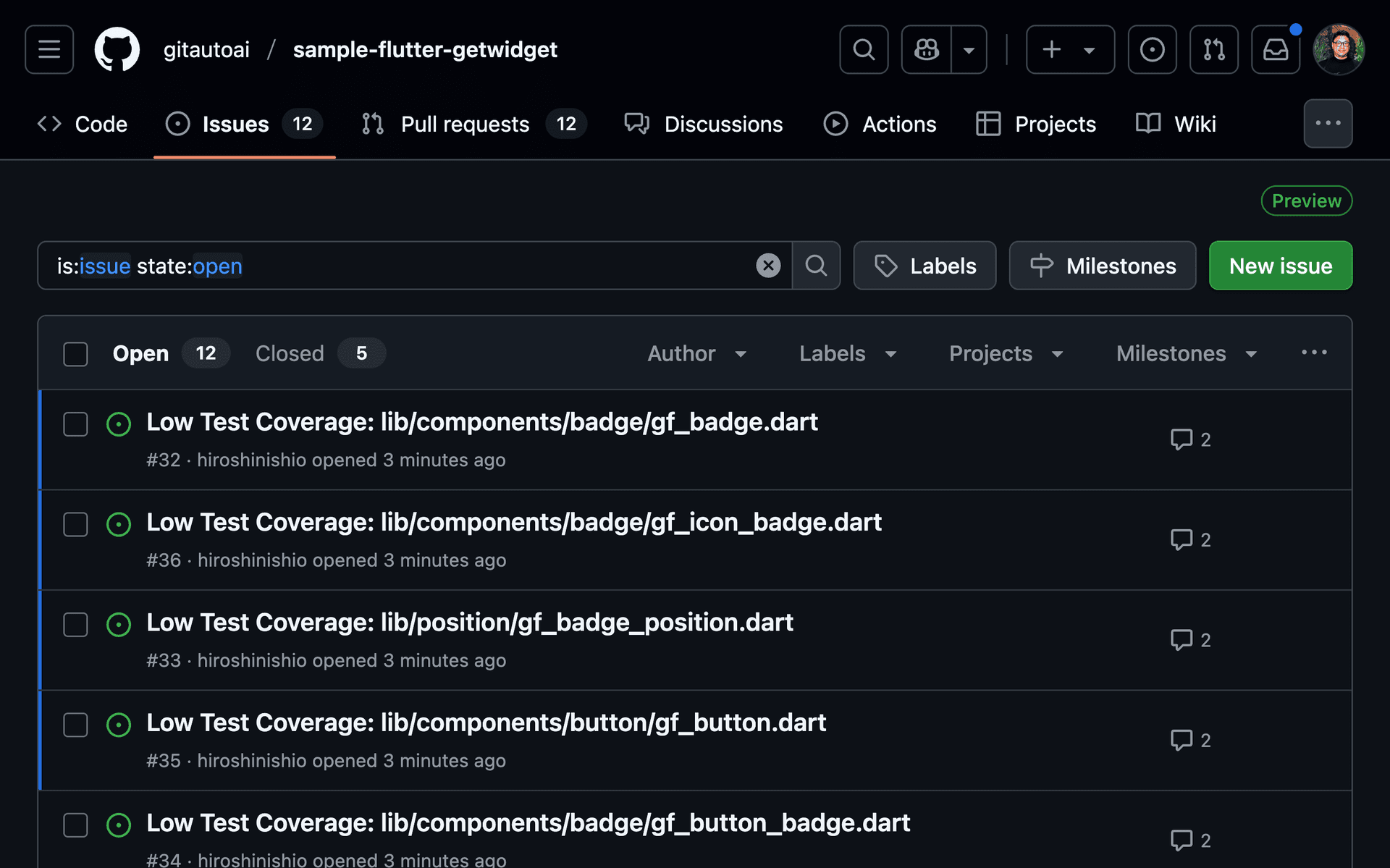
Task: Switch to the Pull requests tab
Action: 465,124
